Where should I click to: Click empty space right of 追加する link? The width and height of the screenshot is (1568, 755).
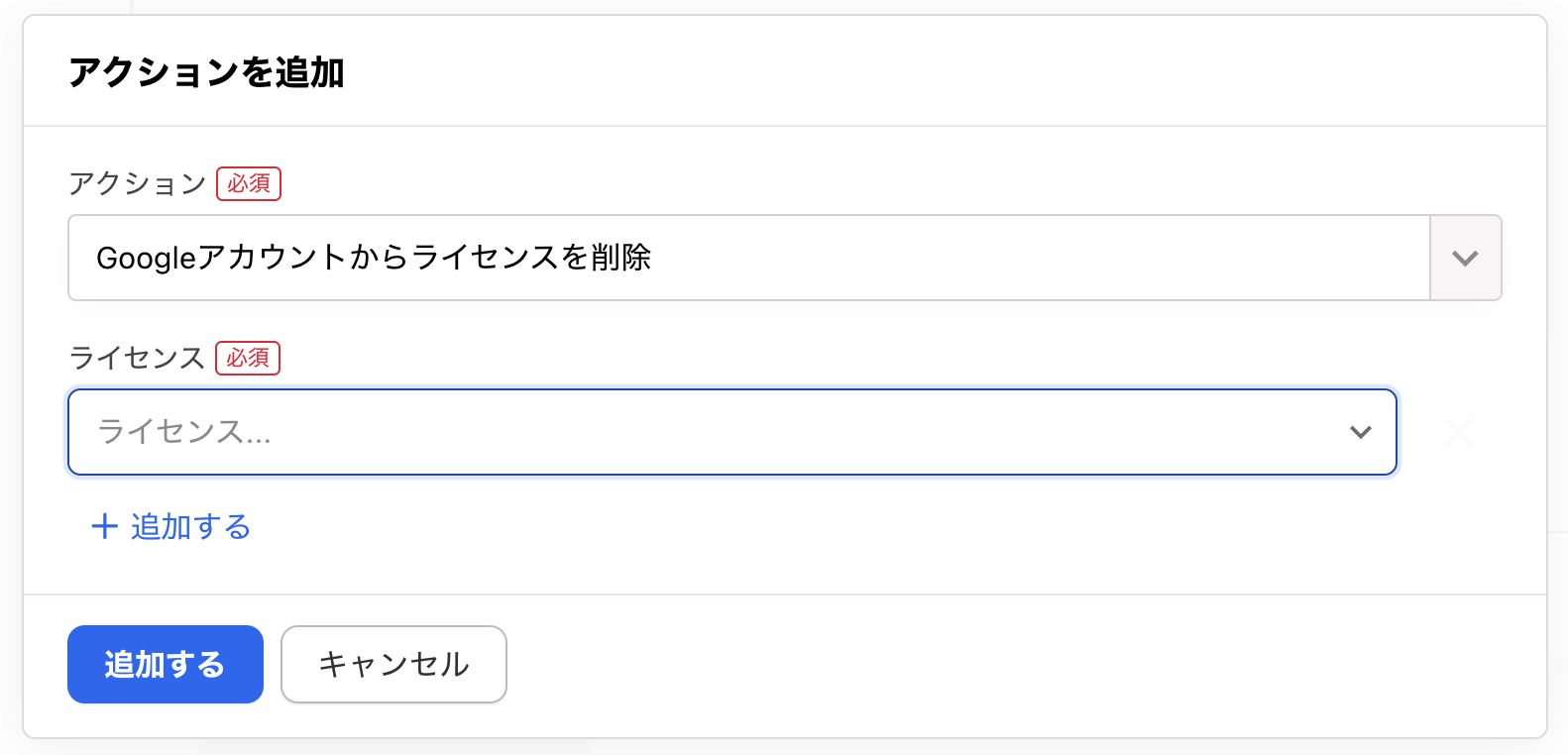(x=793, y=526)
